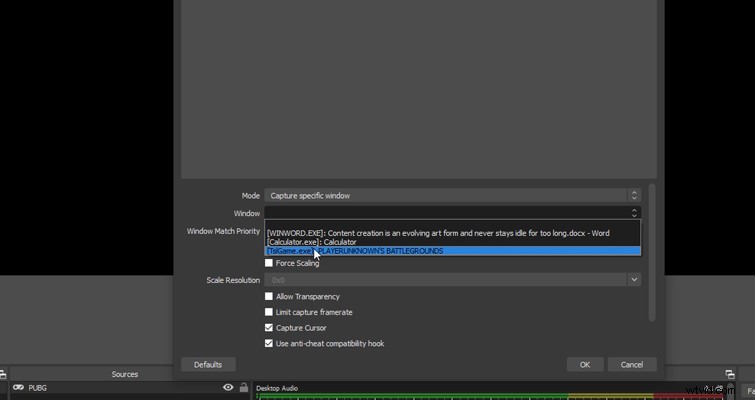This screenshot has height=400, width=755.
Task: Select the Calculator.exe window entry
Action: pos(453,242)
